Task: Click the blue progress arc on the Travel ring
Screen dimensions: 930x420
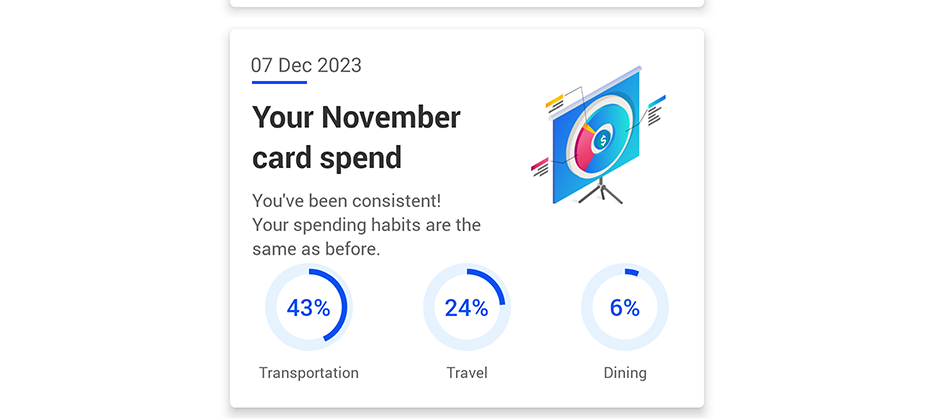Action: pos(493,282)
